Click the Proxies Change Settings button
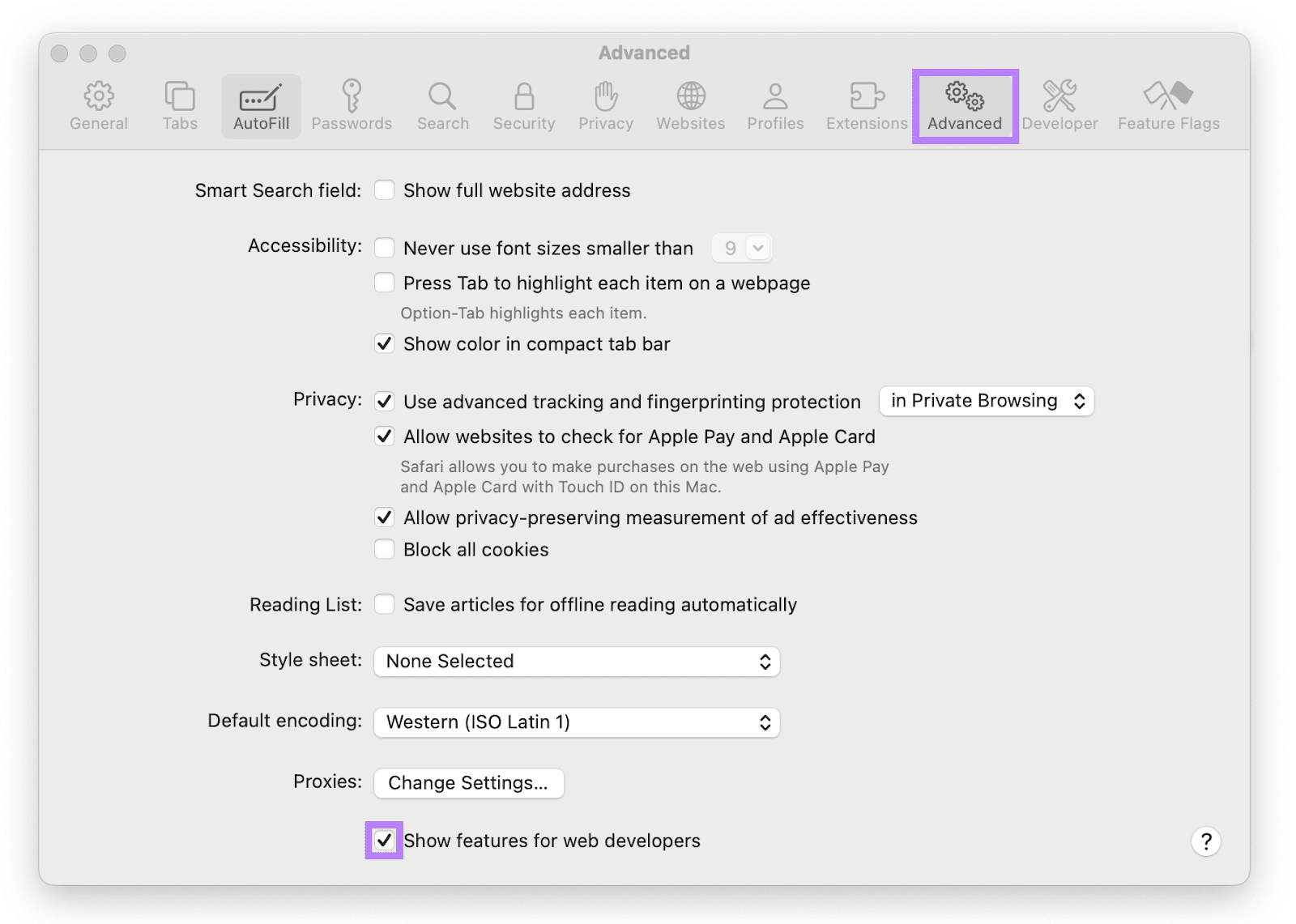Screen dimensions: 1296x924 click(468, 783)
